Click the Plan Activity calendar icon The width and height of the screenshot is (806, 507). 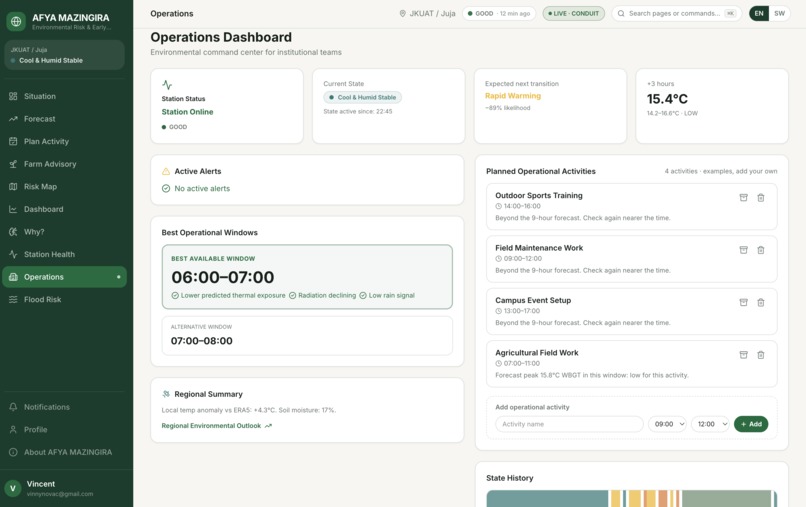(x=13, y=141)
